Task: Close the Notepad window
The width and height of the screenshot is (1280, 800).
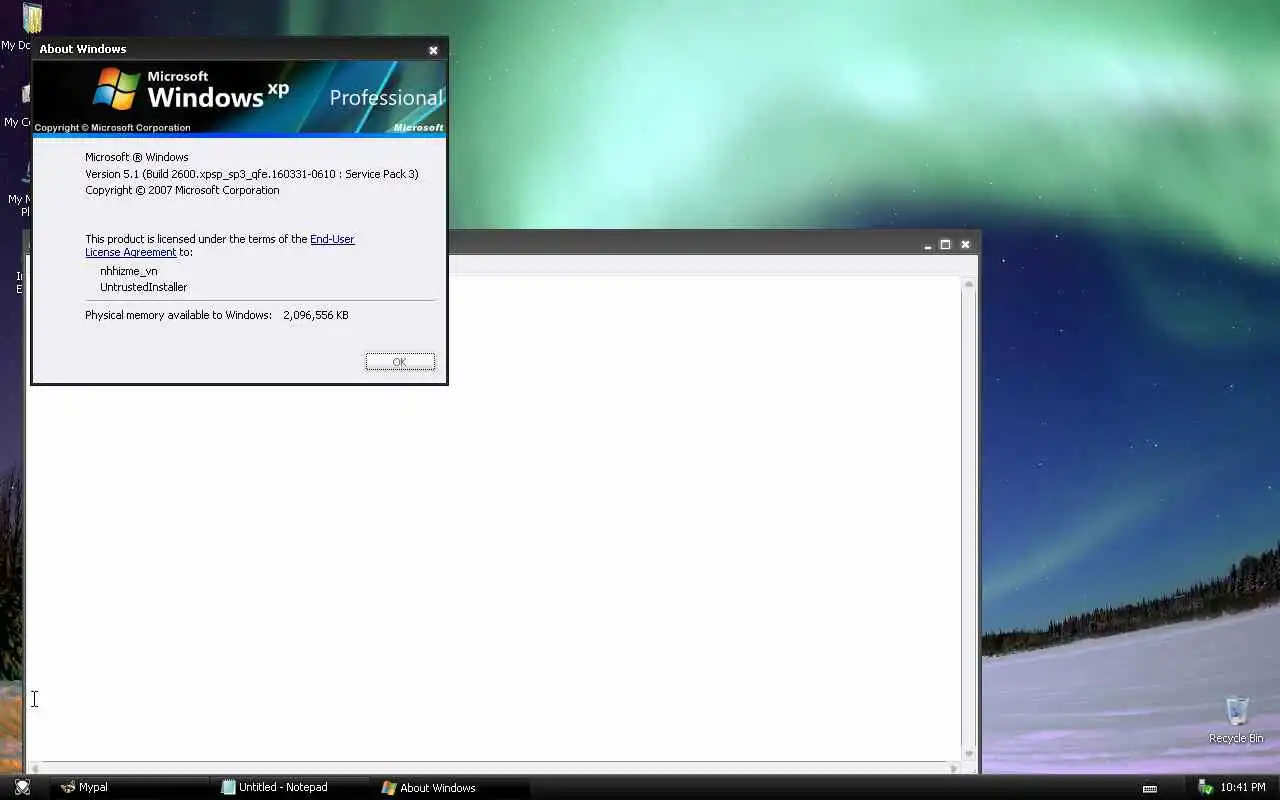Action: tap(965, 244)
